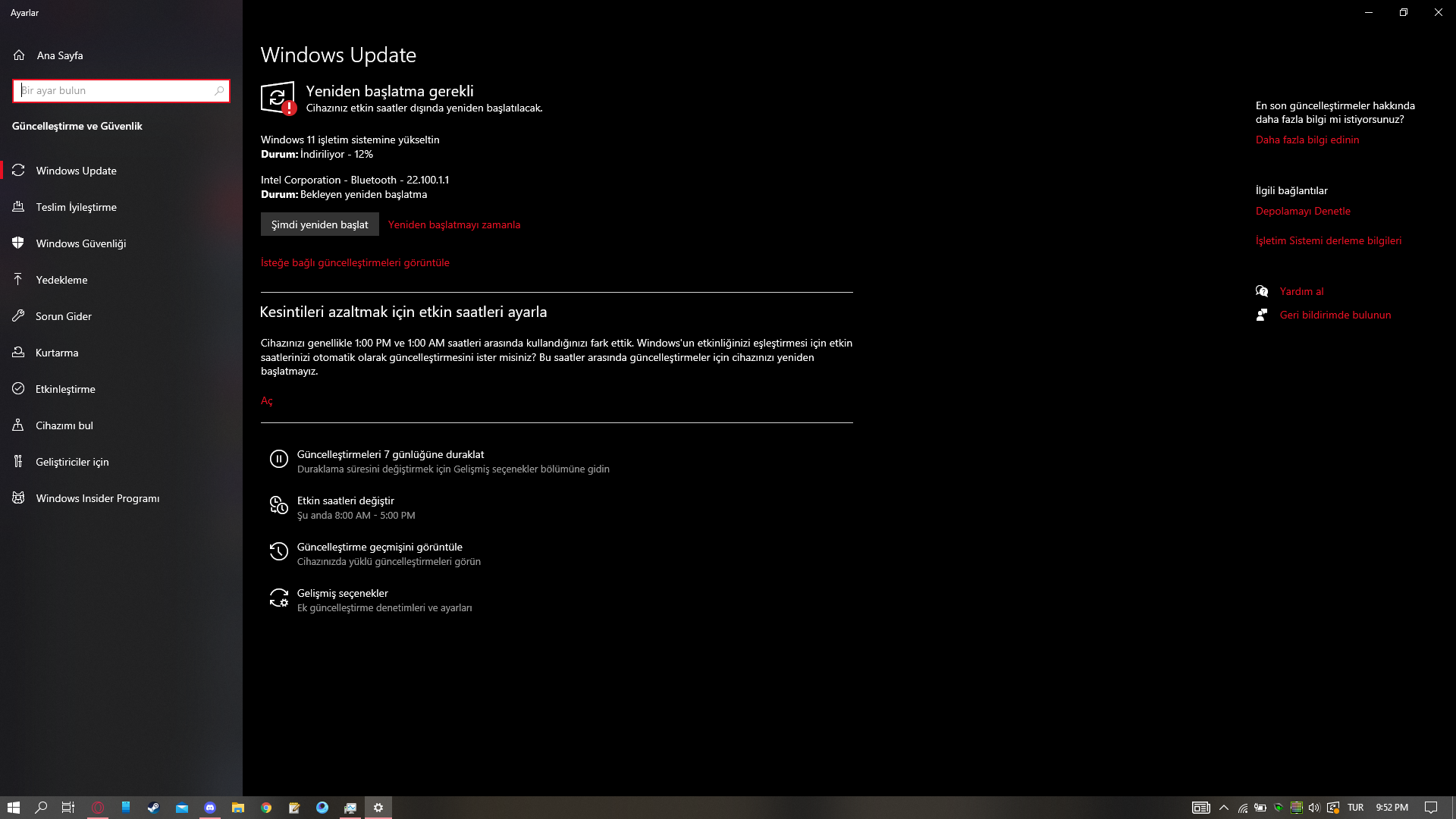Viewport: 1456px width, 819px height.
Task: Open Kurtarma recovery section
Action: tap(121, 353)
